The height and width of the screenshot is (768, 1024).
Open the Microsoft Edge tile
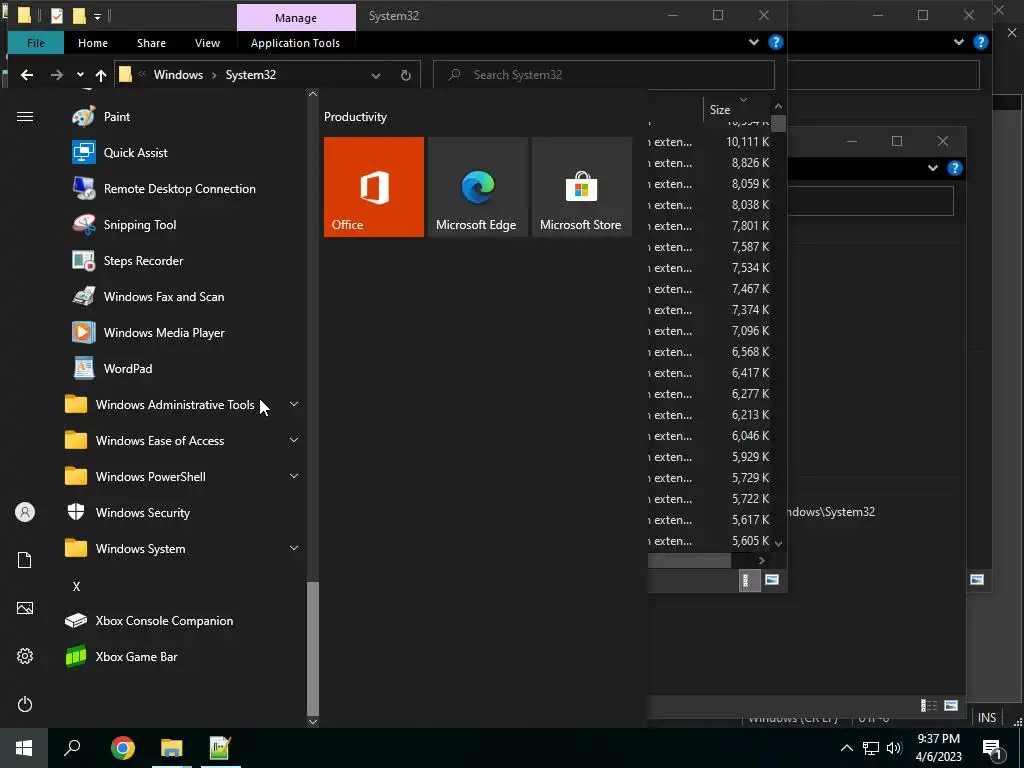(477, 187)
